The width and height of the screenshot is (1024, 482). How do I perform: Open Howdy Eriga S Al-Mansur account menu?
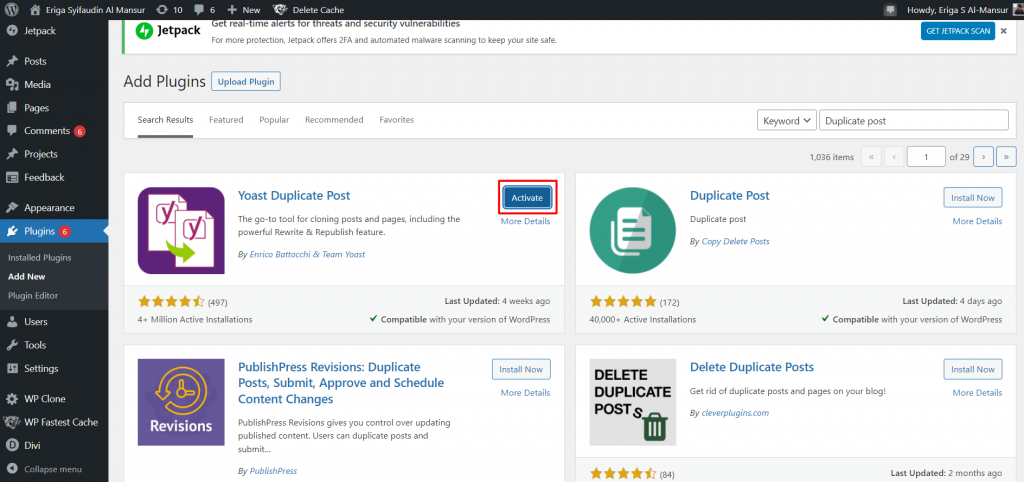click(x=963, y=10)
